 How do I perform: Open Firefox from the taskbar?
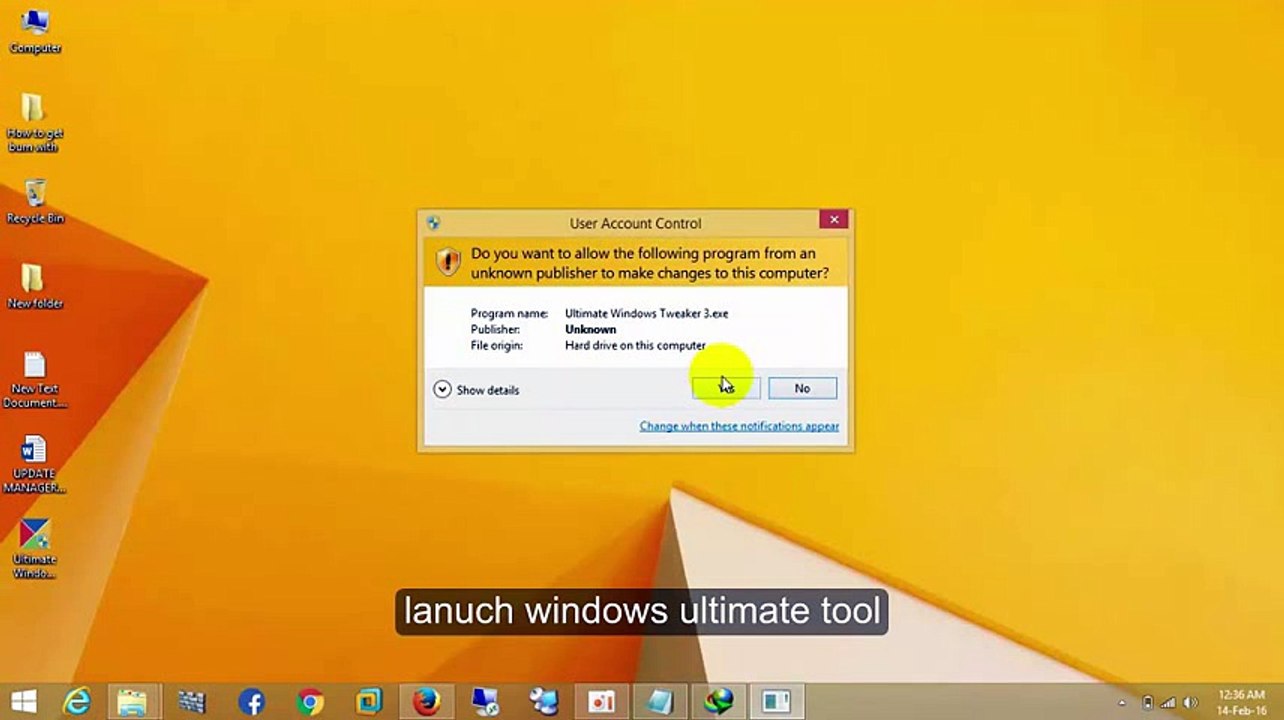427,702
